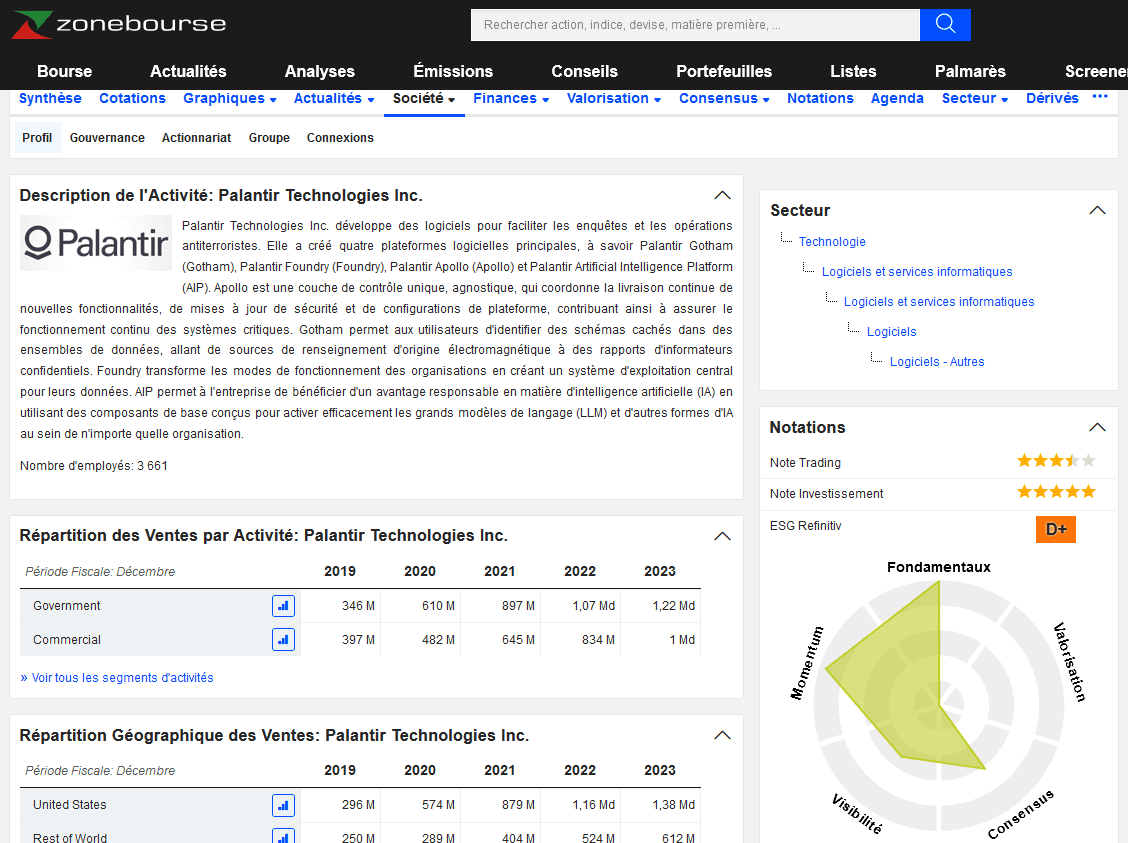Collapse the Secteur panel
Viewport: 1128px width, 843px height.
coord(1097,211)
